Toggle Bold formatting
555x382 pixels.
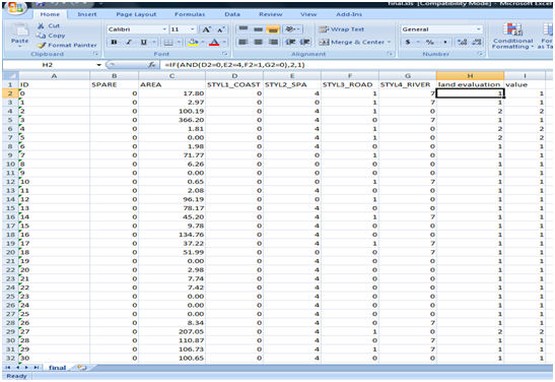click(114, 42)
